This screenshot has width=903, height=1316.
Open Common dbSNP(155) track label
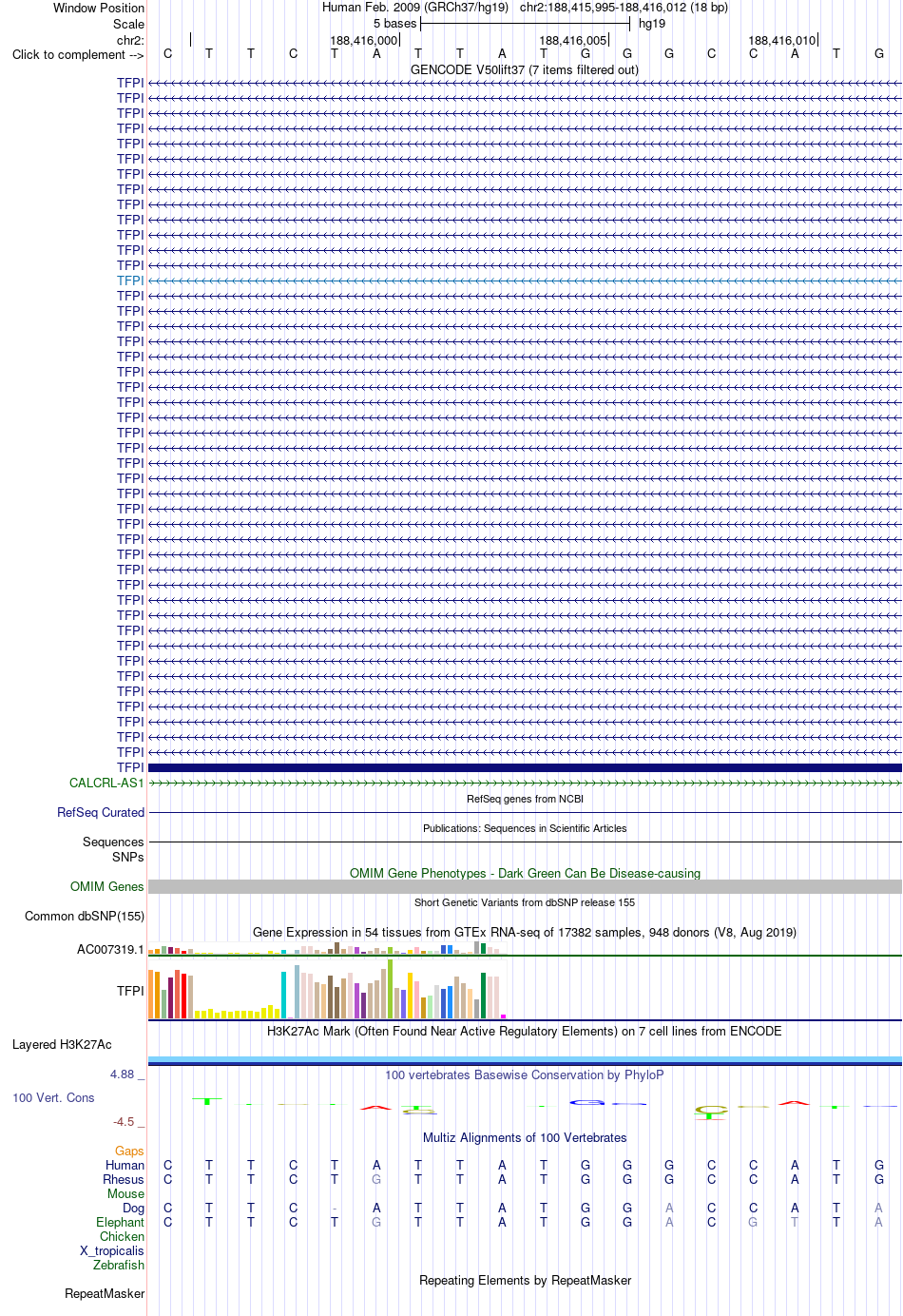[x=85, y=916]
